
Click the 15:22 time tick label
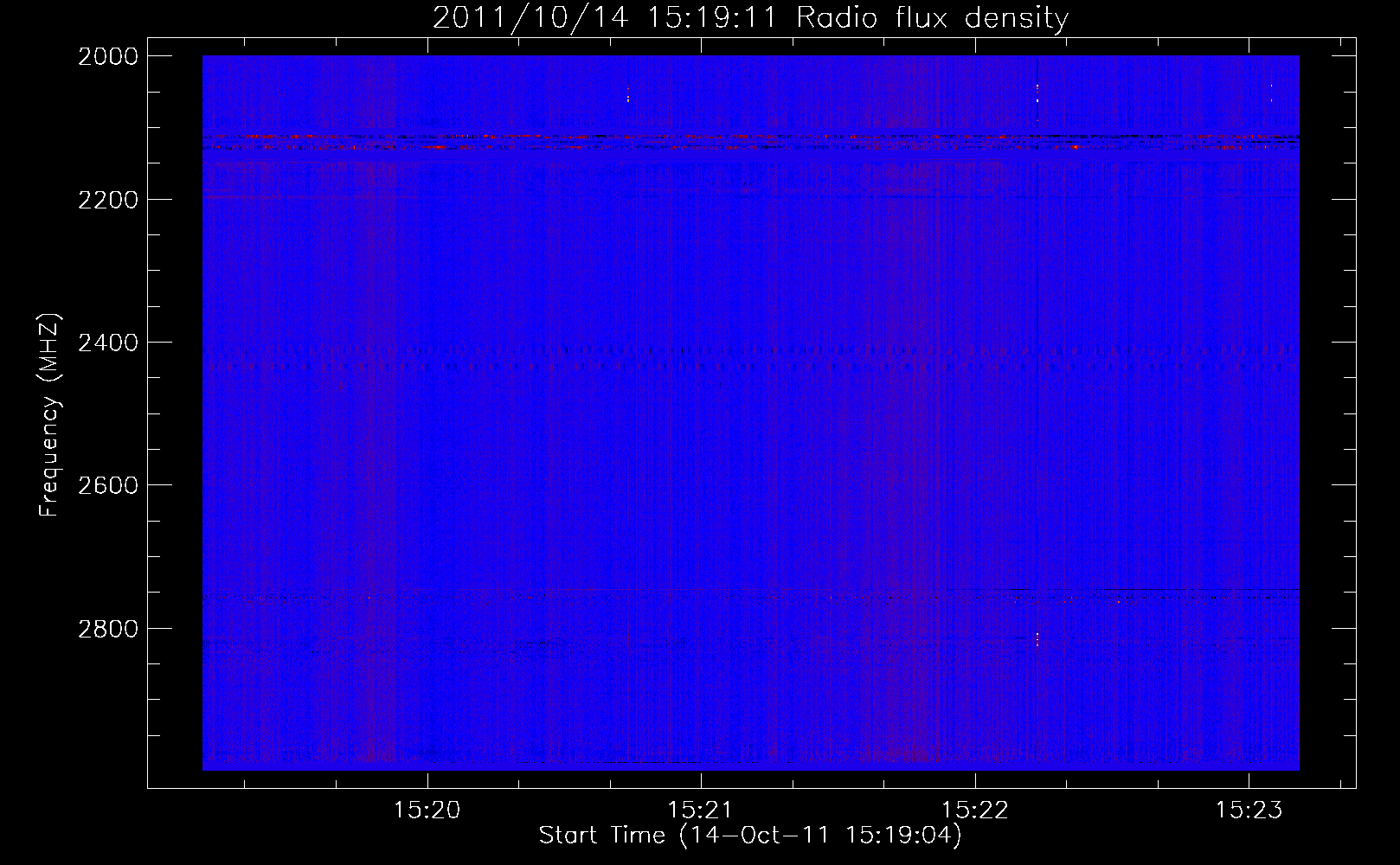pyautogui.click(x=974, y=810)
